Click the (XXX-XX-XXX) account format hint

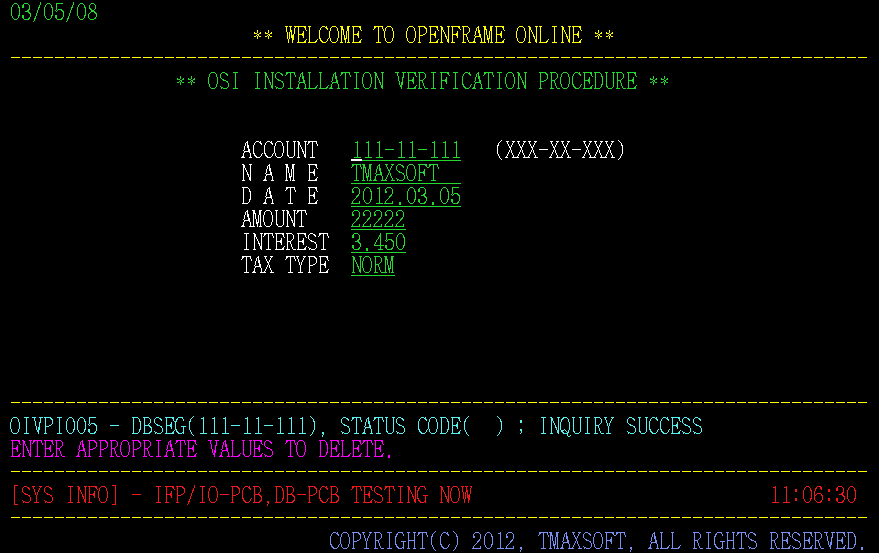point(559,151)
